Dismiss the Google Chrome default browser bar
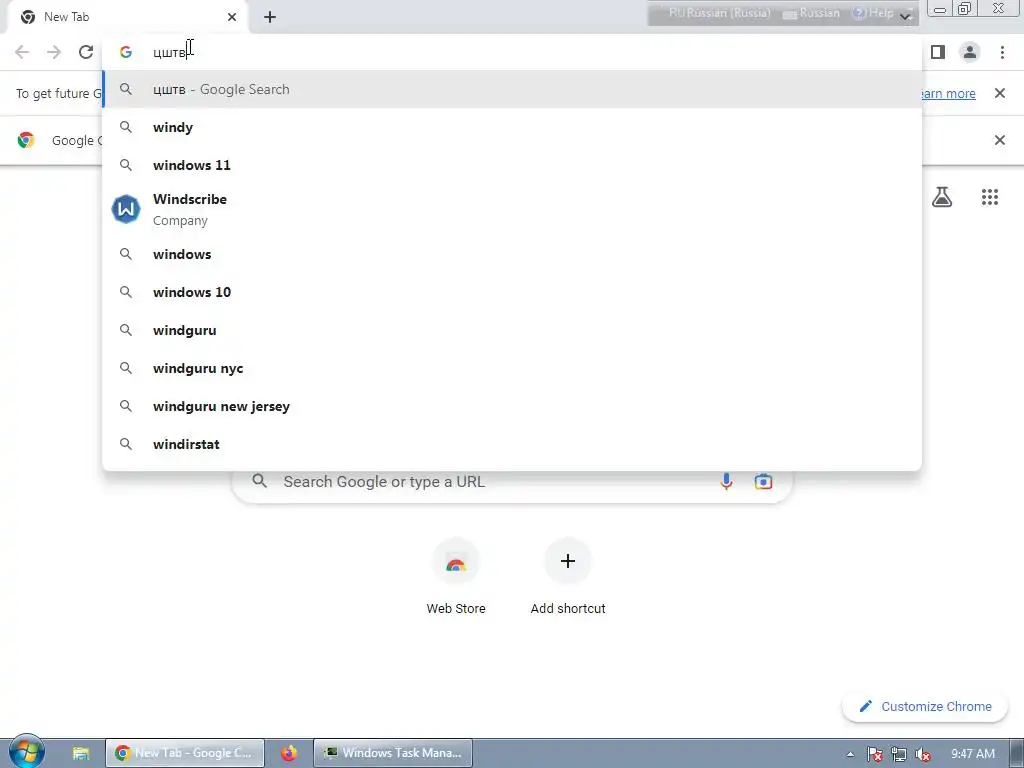Screen dimensions: 1024x768 pyautogui.click(x=999, y=140)
